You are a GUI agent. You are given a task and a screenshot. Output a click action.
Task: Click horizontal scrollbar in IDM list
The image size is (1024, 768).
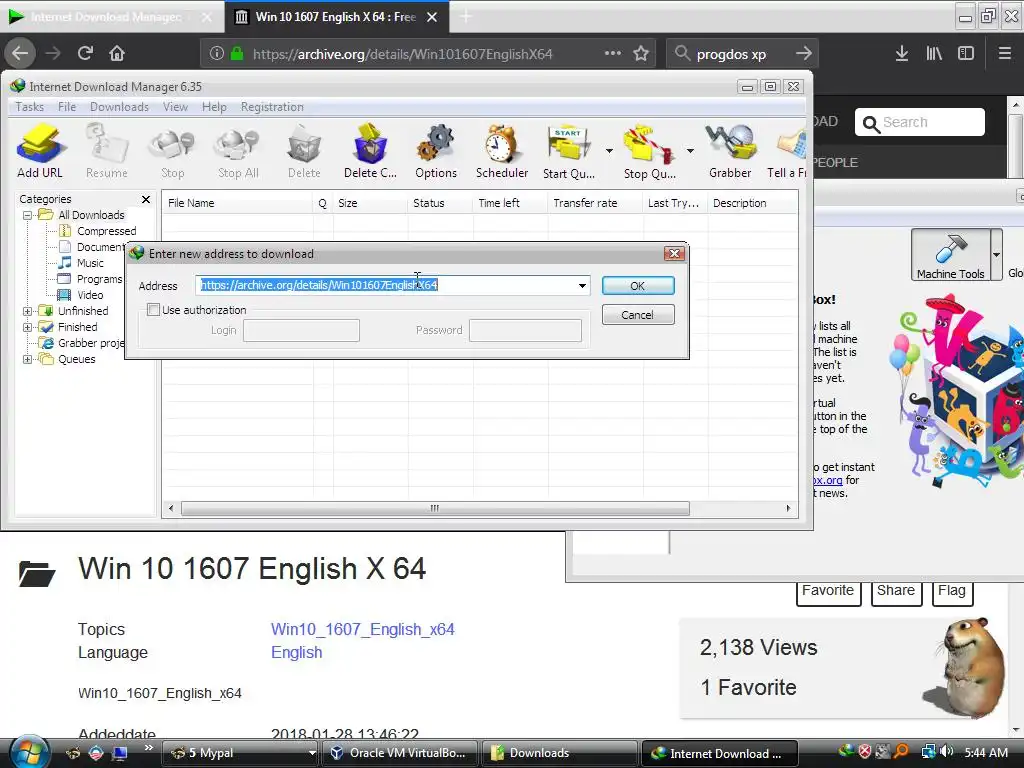[435, 508]
